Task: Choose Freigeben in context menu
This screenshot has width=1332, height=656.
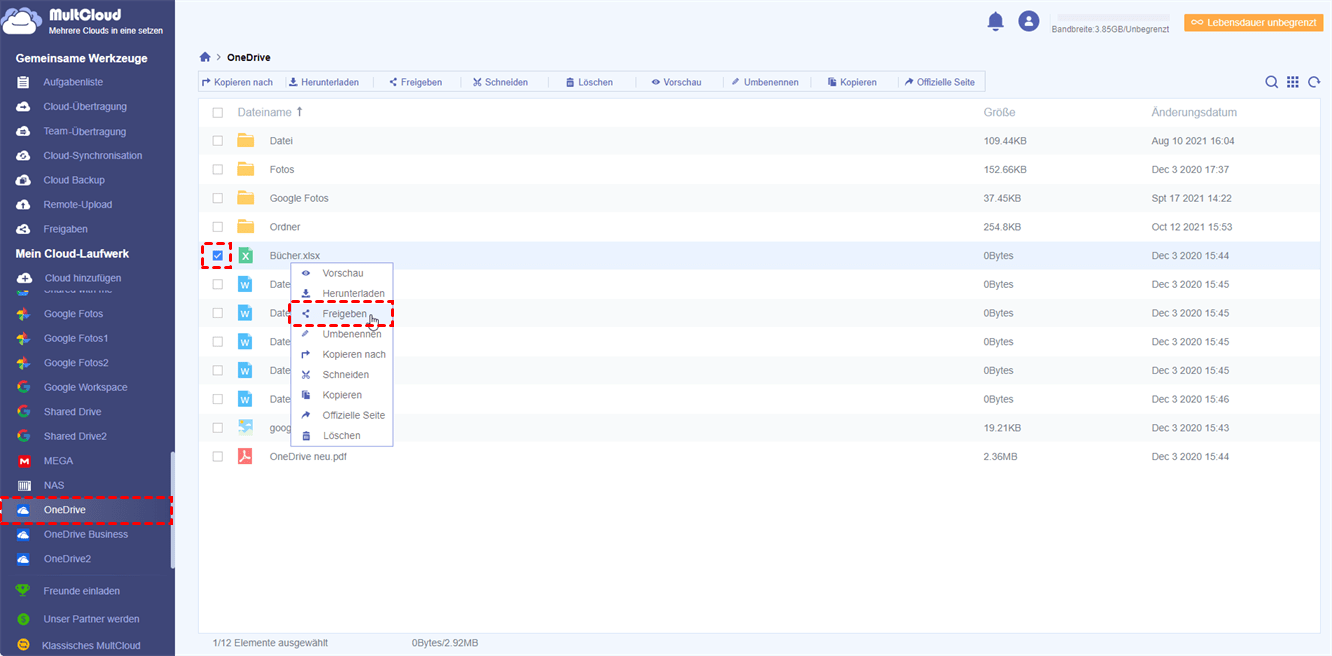Action: [x=342, y=314]
